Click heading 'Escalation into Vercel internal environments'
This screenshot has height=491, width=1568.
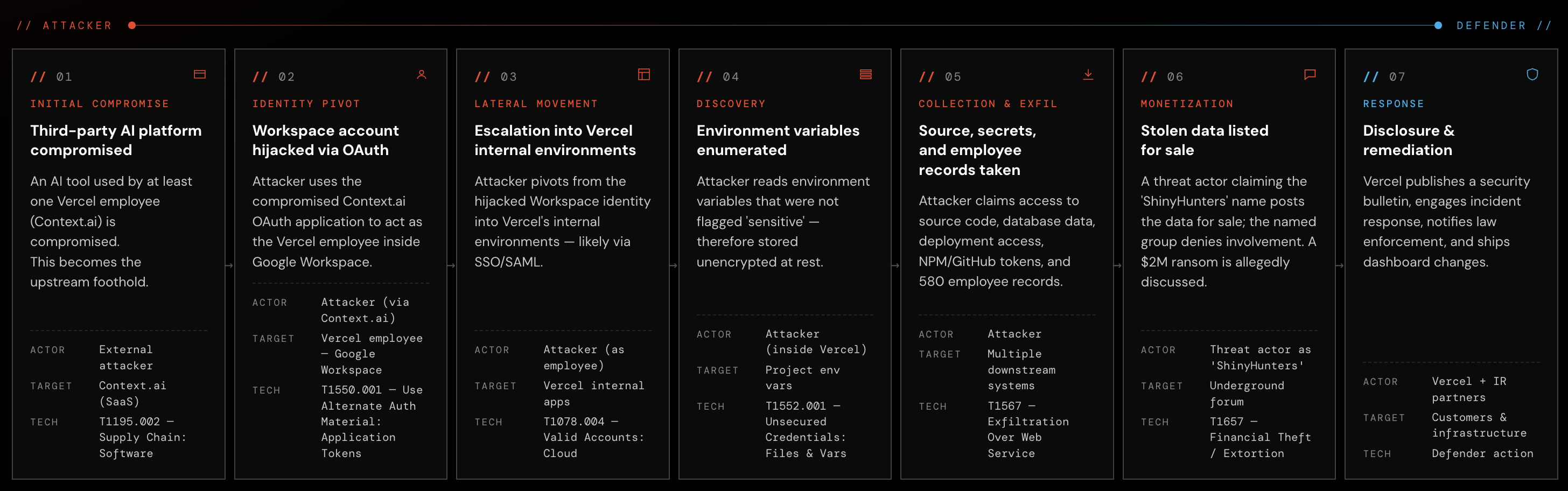click(555, 141)
